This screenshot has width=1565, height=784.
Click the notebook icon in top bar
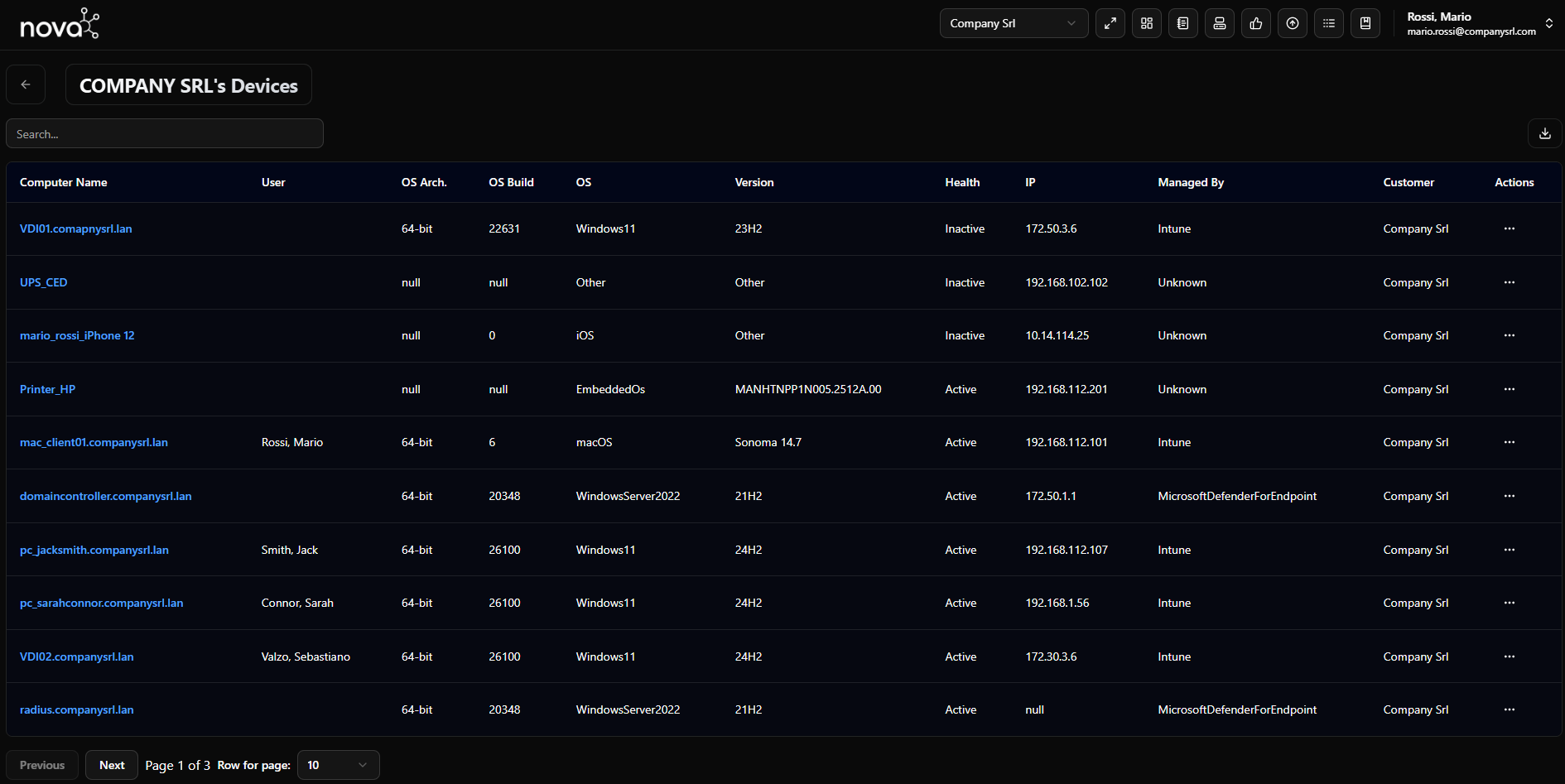(1182, 23)
